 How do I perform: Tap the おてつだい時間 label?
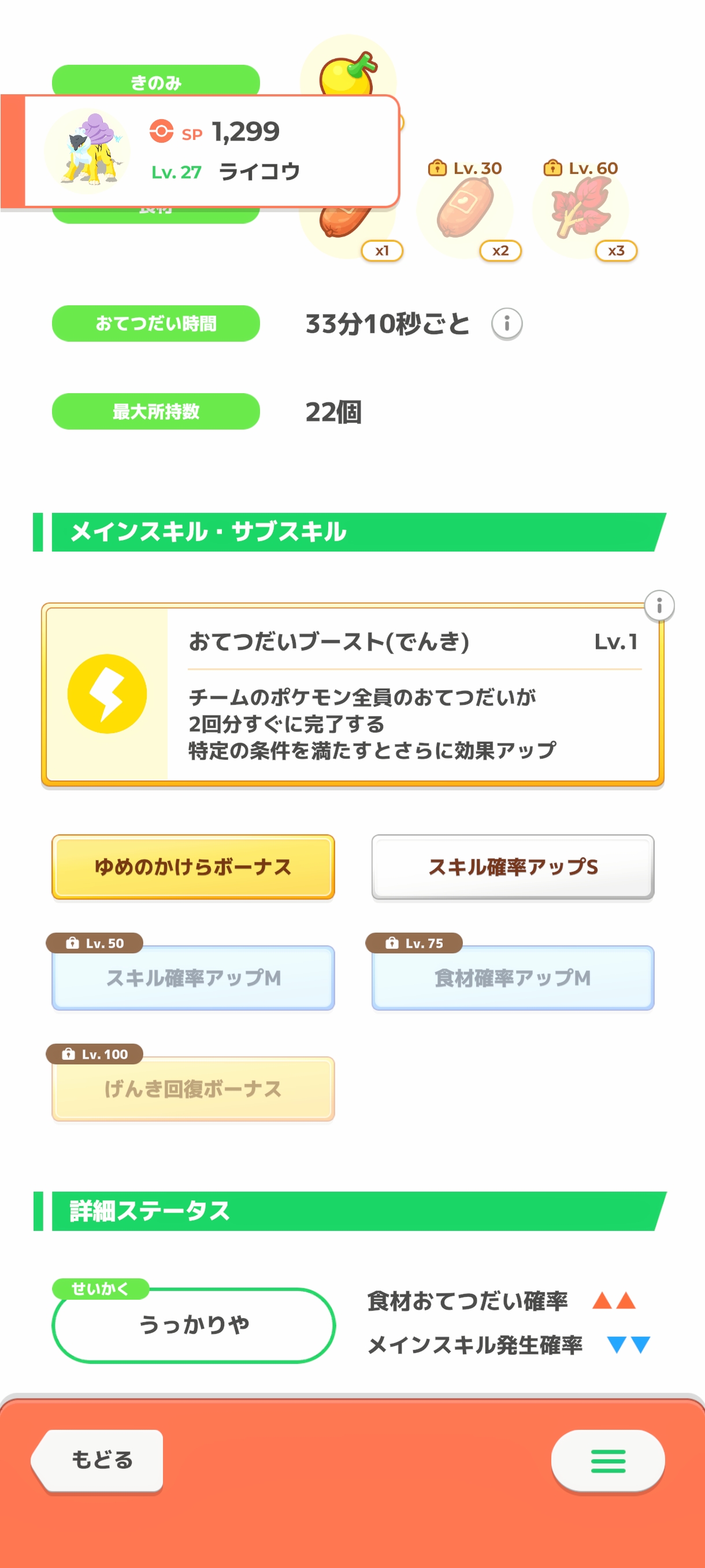tap(155, 323)
